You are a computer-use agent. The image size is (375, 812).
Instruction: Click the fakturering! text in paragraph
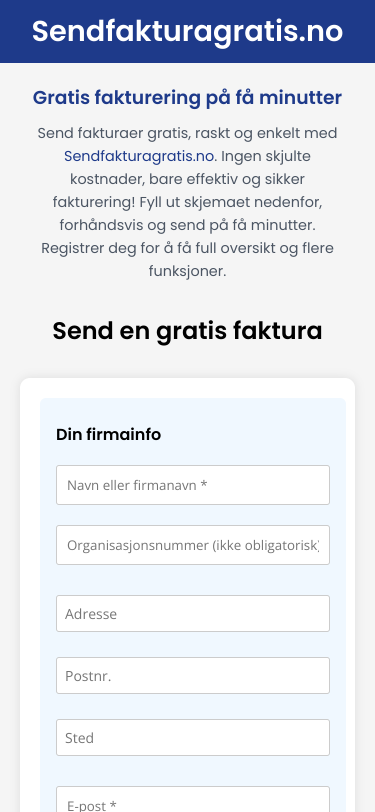tap(94, 202)
